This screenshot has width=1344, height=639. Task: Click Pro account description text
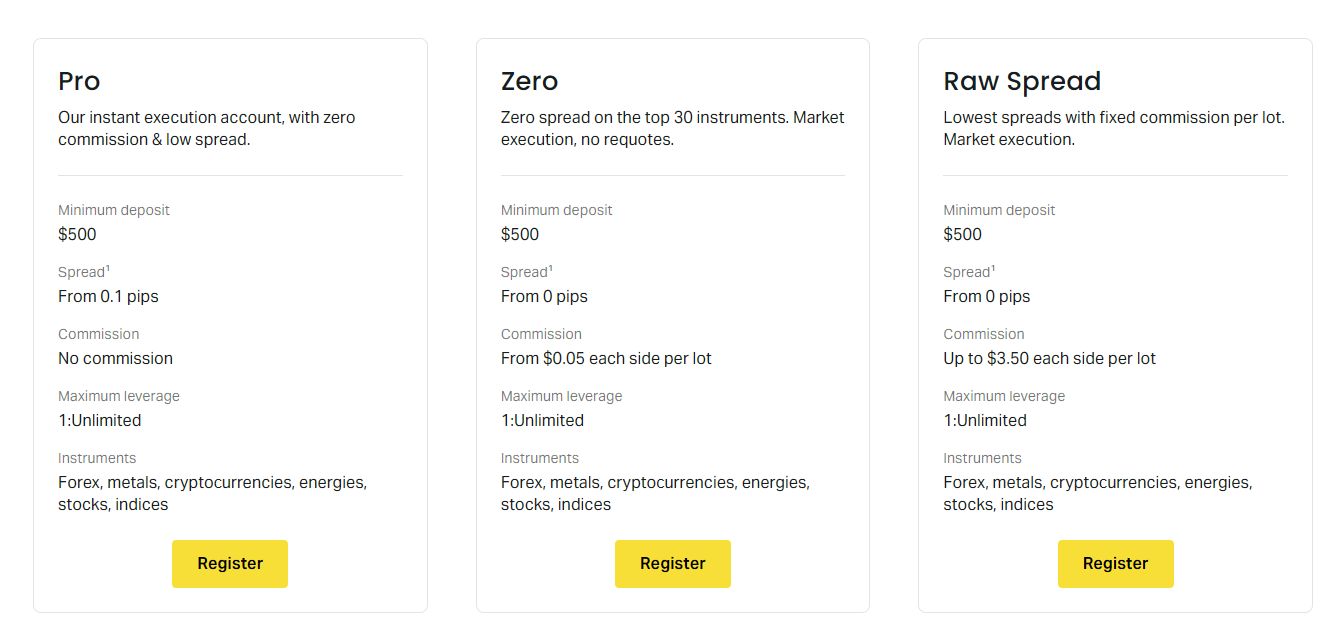[206, 128]
